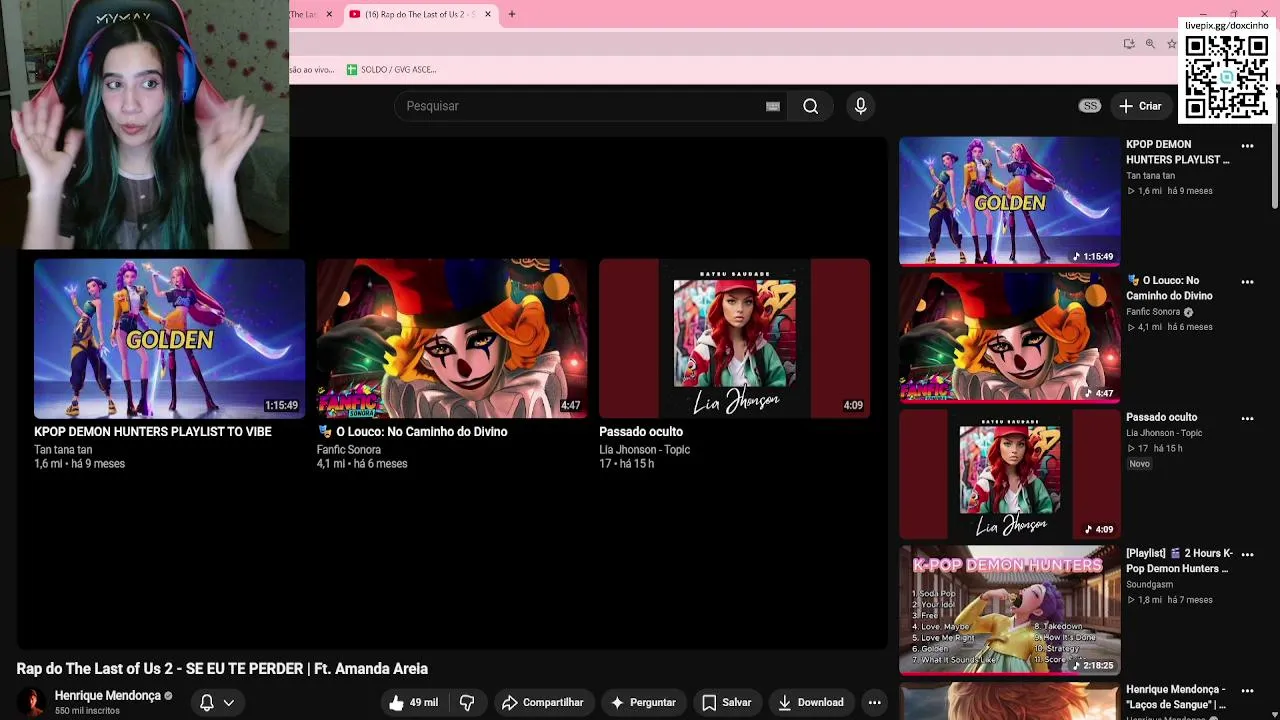Click the Novo badge on Passado oculto
The width and height of the screenshot is (1280, 720).
click(1139, 464)
